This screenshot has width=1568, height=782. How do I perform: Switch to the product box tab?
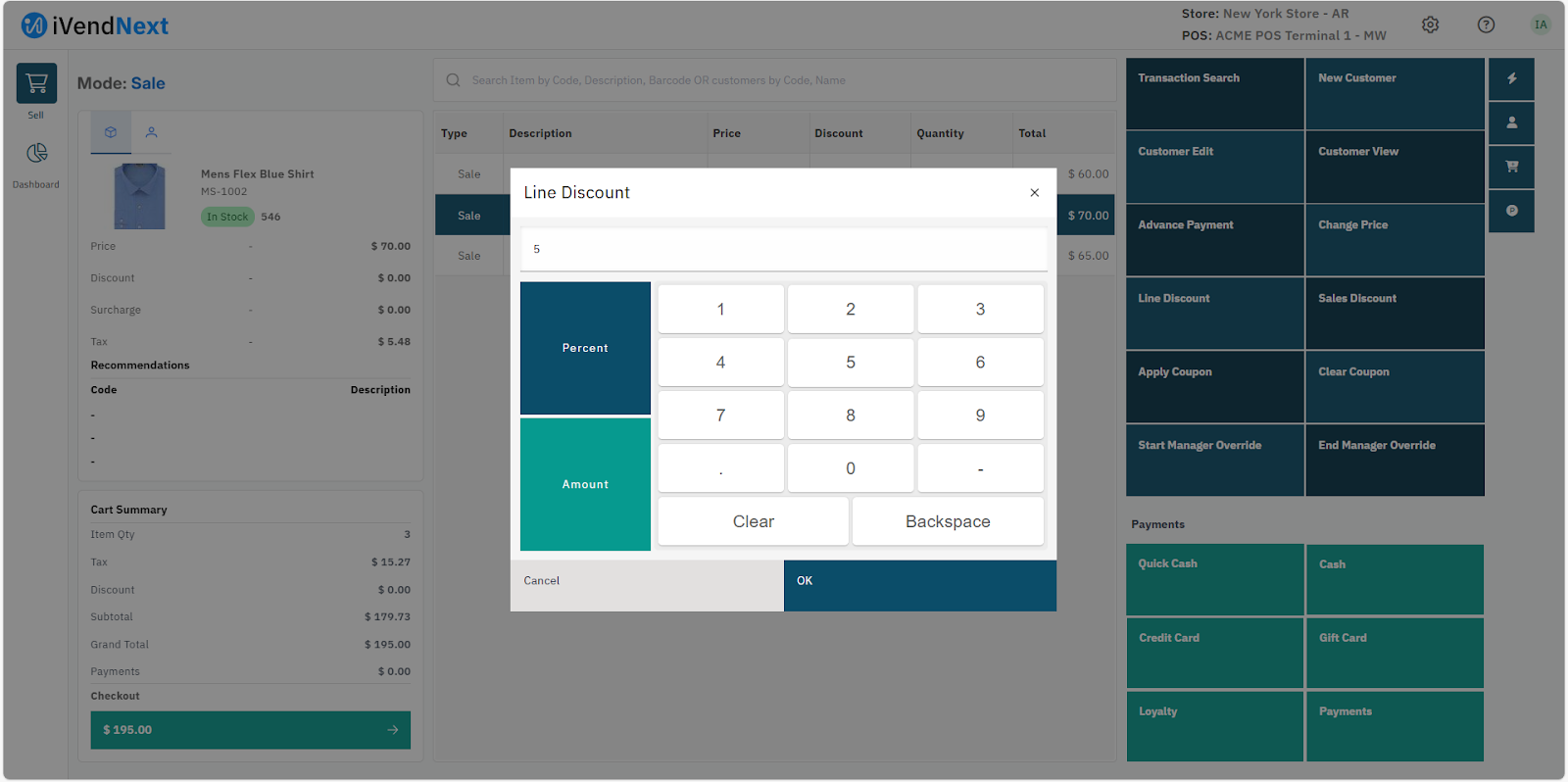tap(111, 132)
